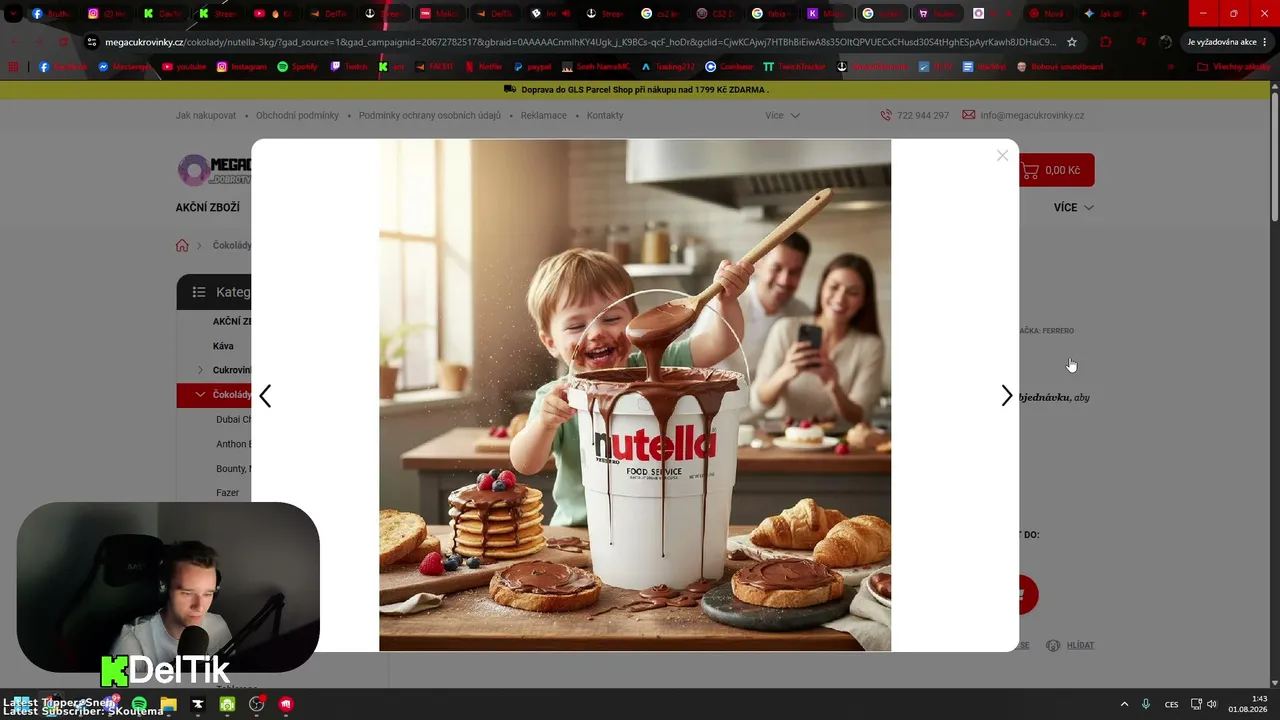Switch keyboard language CES indicator

(x=1172, y=704)
